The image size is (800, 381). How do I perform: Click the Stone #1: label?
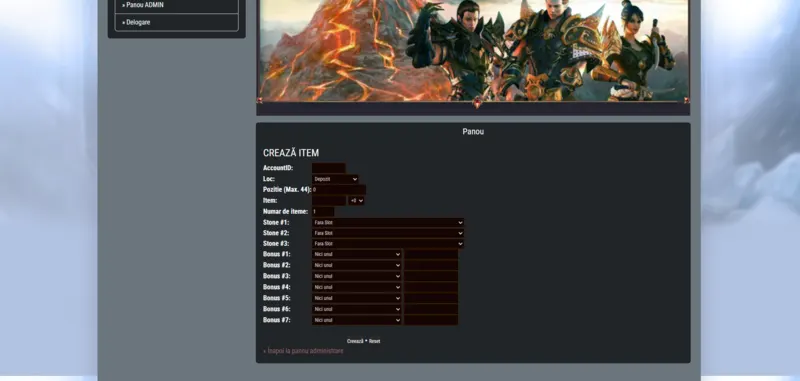276,222
